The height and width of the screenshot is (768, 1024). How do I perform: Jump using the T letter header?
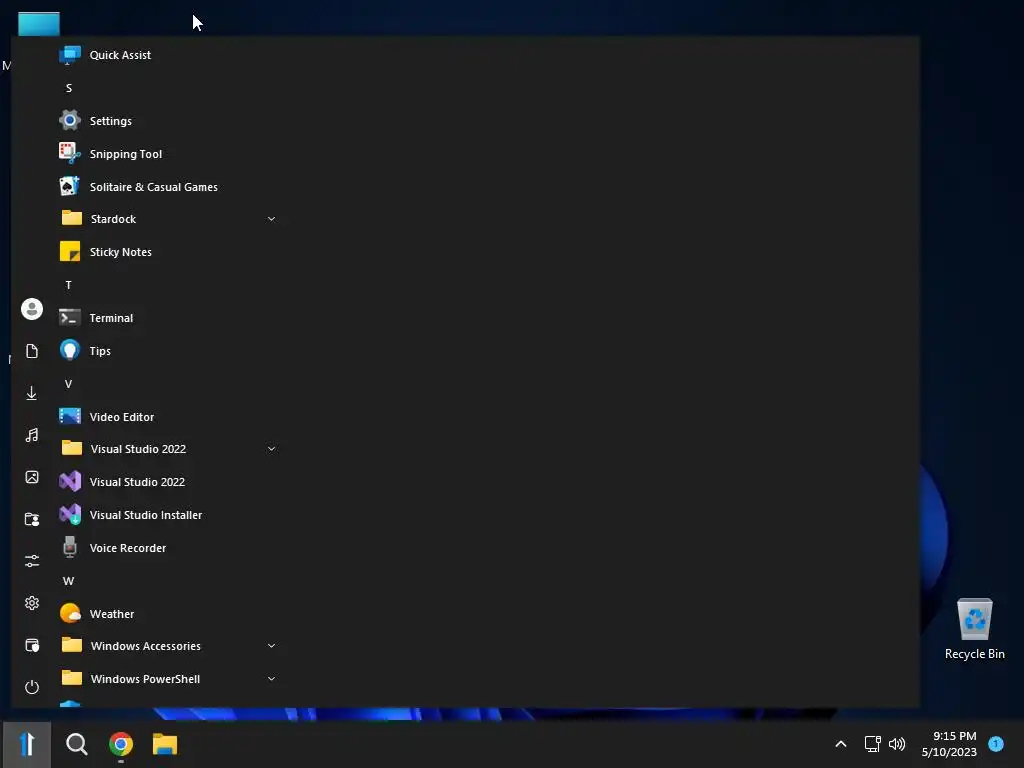(x=69, y=285)
